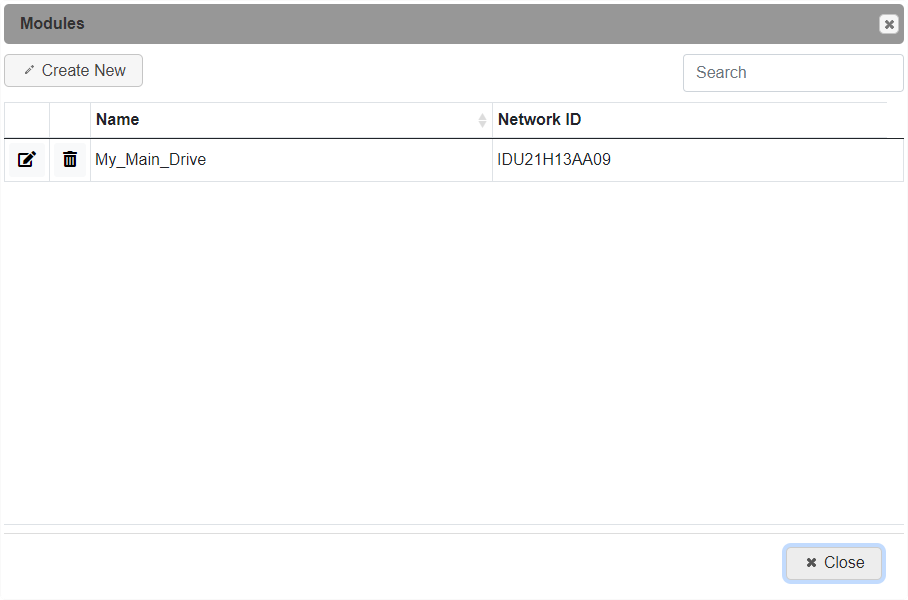The height and width of the screenshot is (600, 908).
Task: Select the Network ID value IDU21H13AA09
Action: point(556,159)
